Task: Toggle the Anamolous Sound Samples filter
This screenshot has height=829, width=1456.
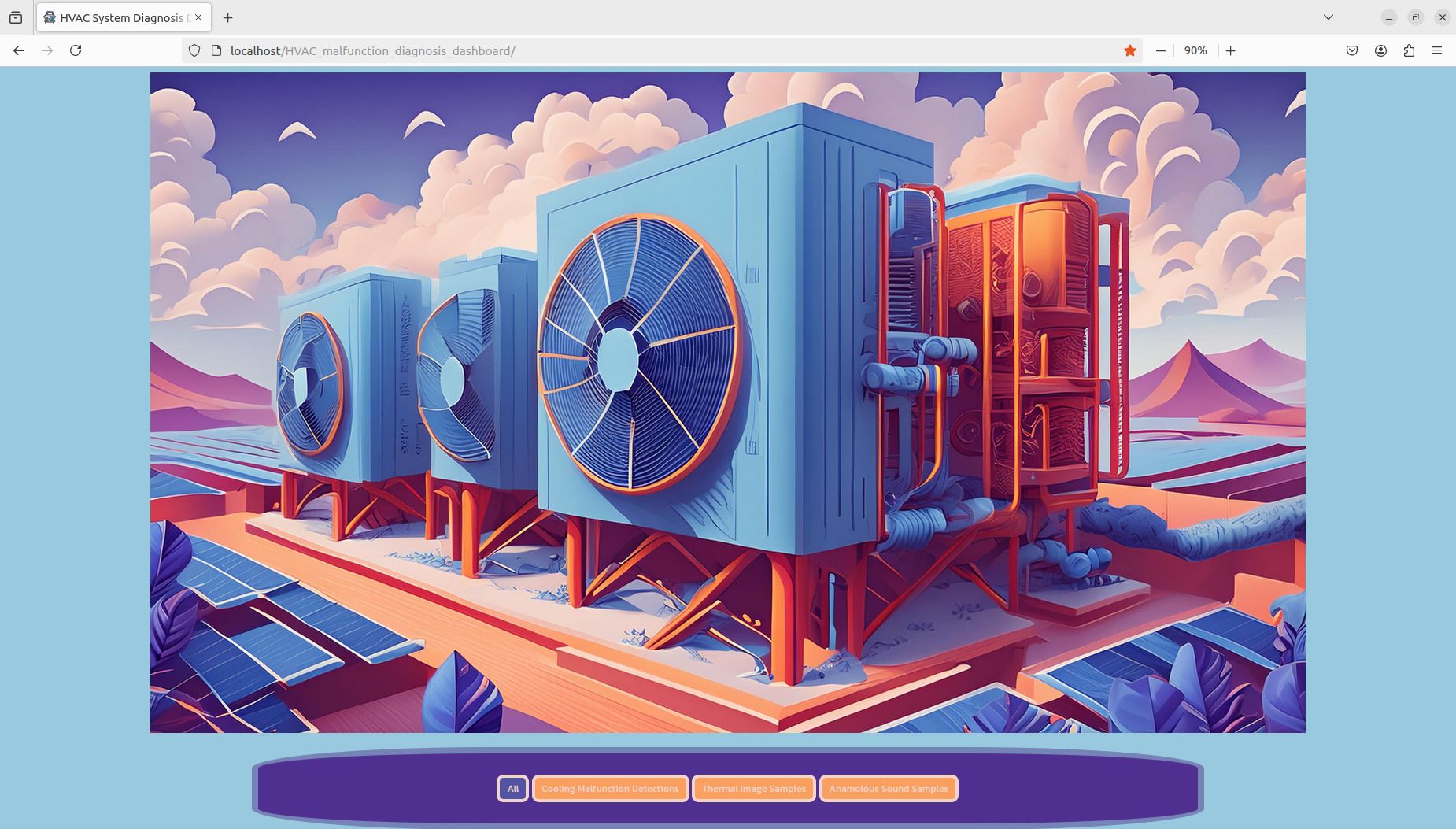Action: (888, 788)
